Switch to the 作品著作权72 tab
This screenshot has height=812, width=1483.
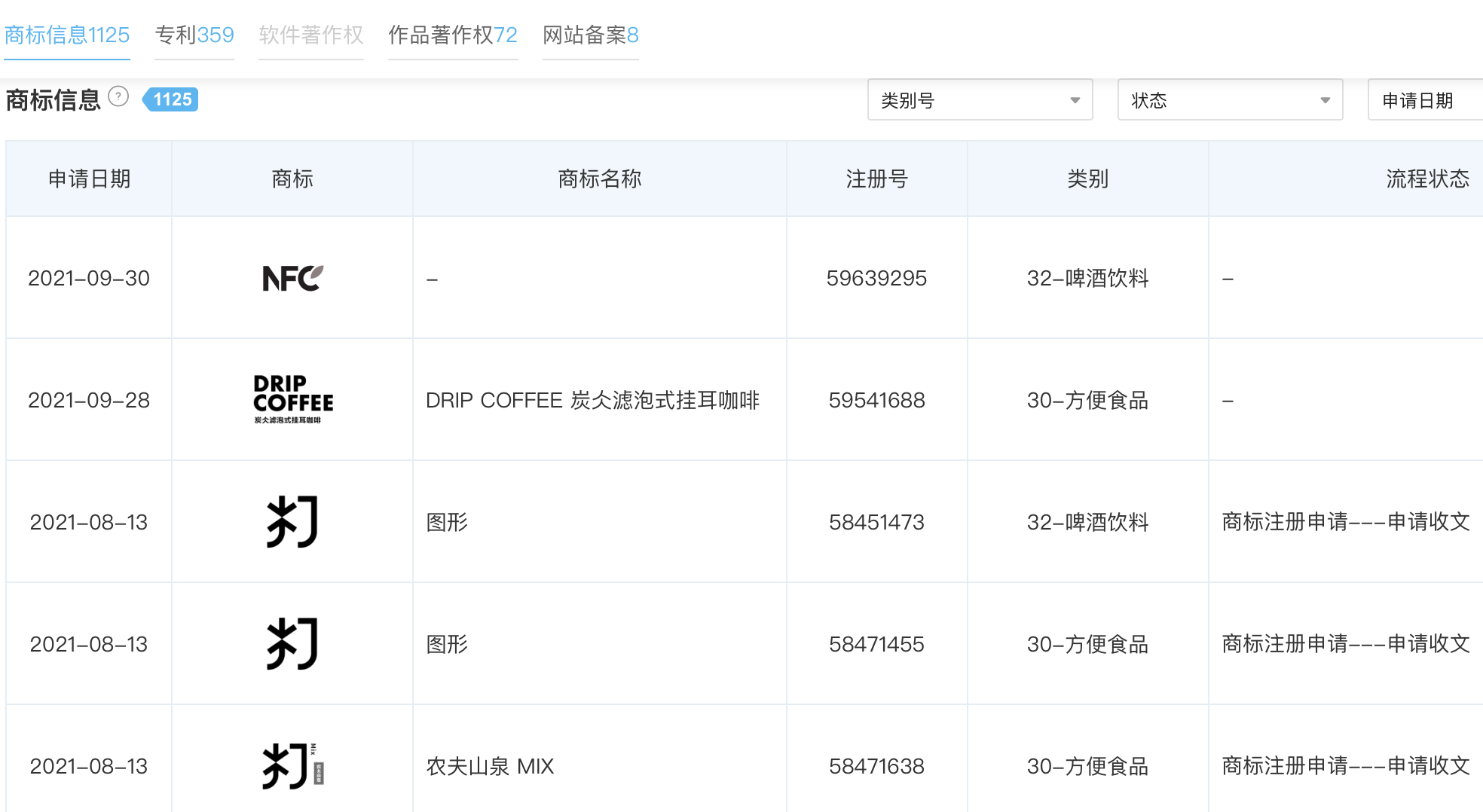[452, 35]
